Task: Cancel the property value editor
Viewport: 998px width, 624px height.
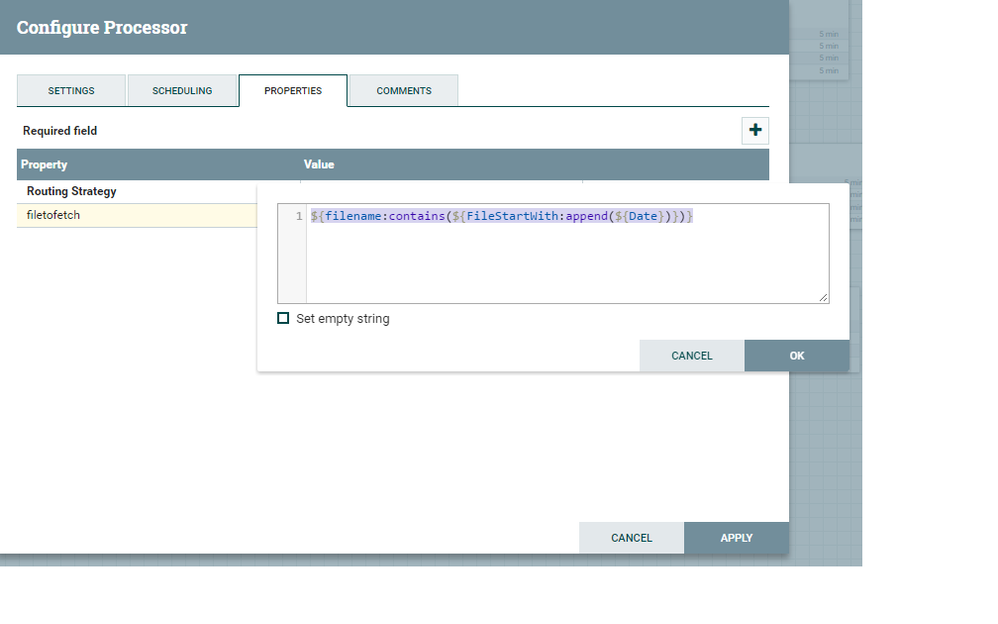Action: [692, 355]
